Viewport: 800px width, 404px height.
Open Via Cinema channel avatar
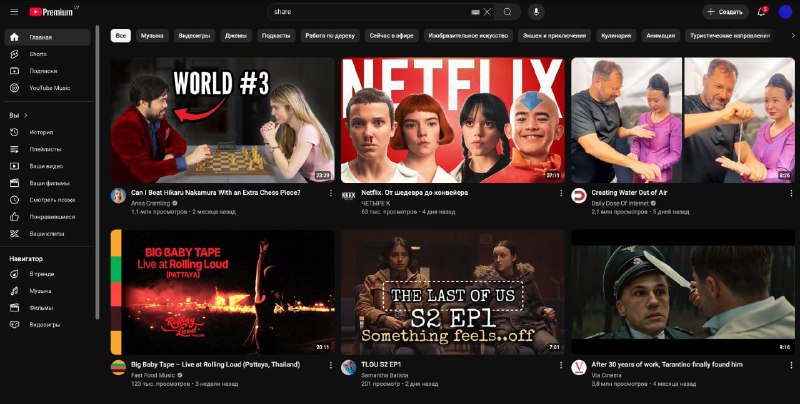click(579, 367)
